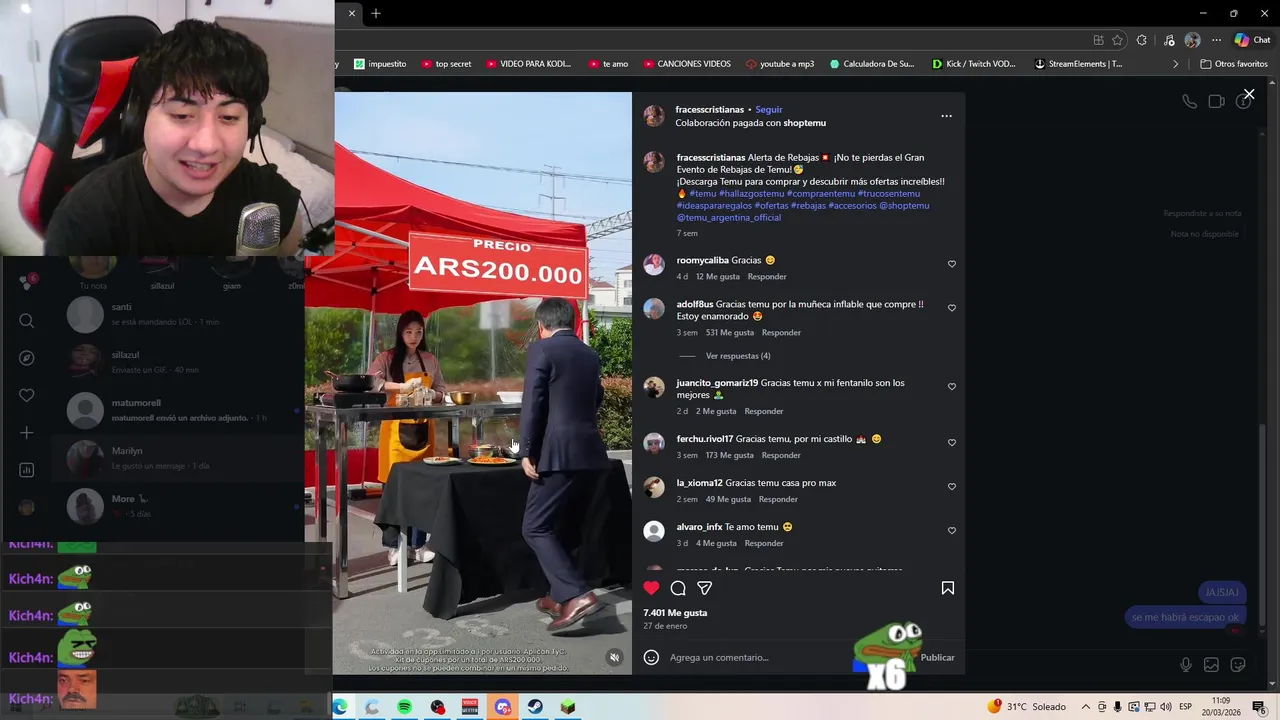Attach an image with the picture icon
Image resolution: width=1280 pixels, height=720 pixels.
coord(1211,665)
